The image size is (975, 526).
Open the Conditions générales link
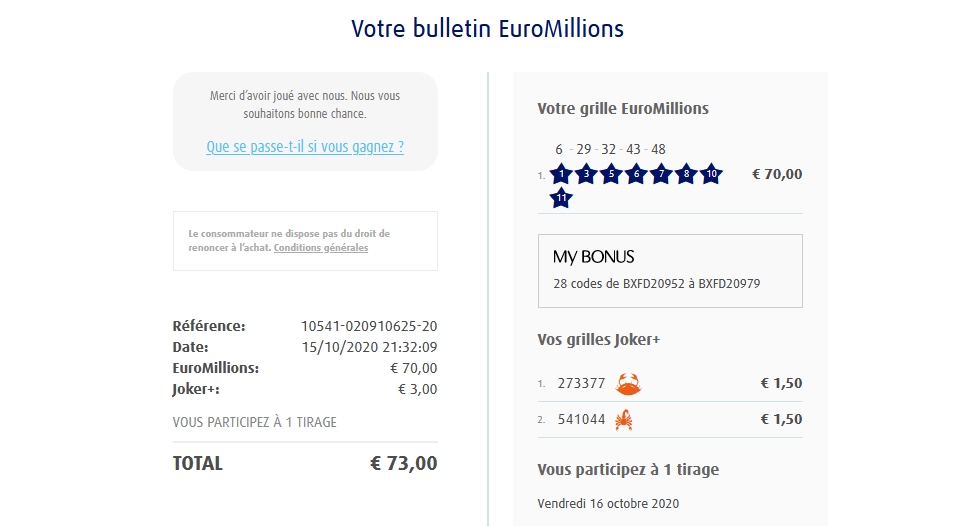[321, 248]
